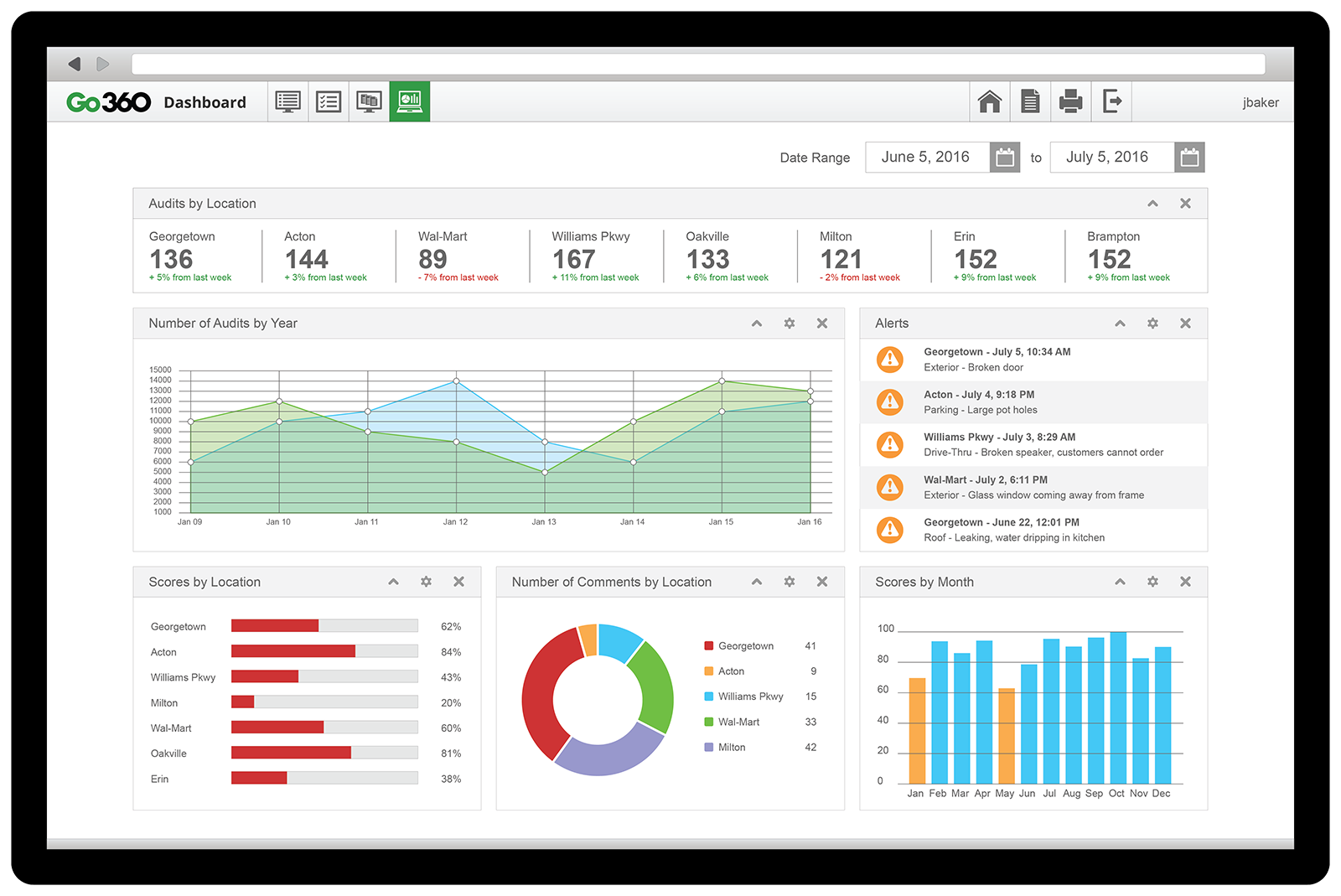Open the Georgetown broken door alert
This screenshot has width=1341, height=896.
997,360
